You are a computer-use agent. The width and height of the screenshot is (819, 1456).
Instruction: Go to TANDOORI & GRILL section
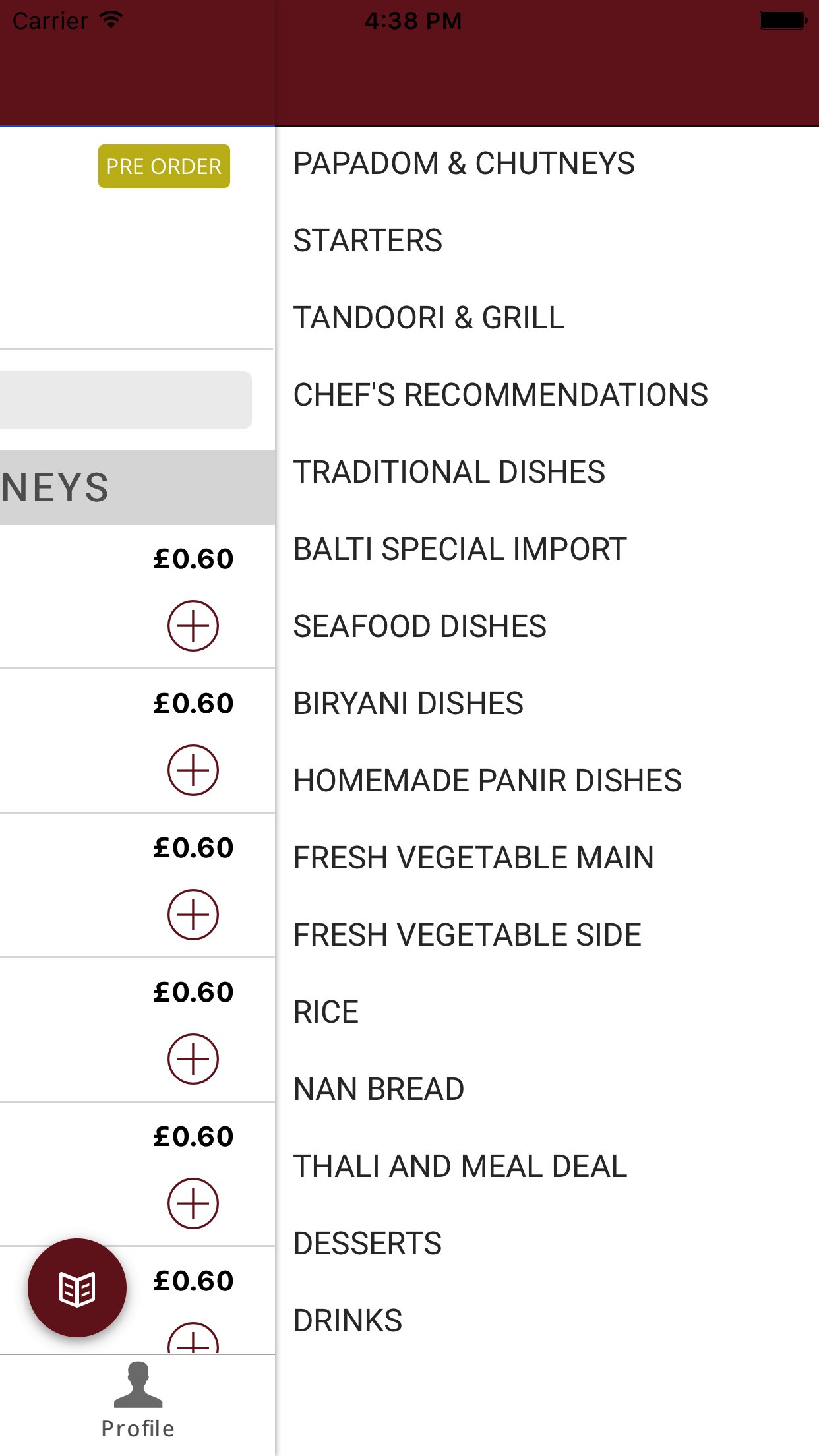[429, 318]
